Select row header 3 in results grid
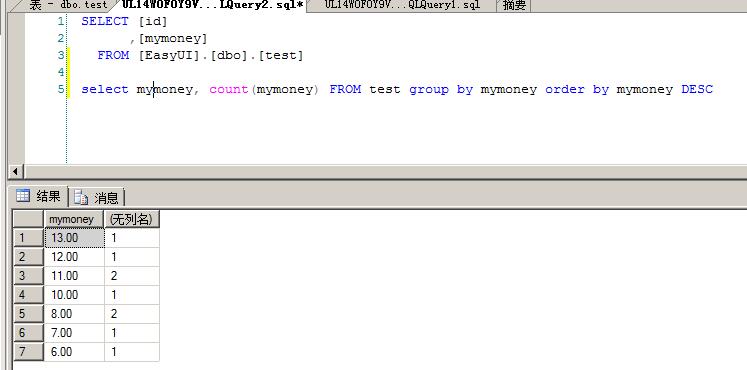Screen dimensions: 747x370 pyautogui.click(x=28, y=276)
